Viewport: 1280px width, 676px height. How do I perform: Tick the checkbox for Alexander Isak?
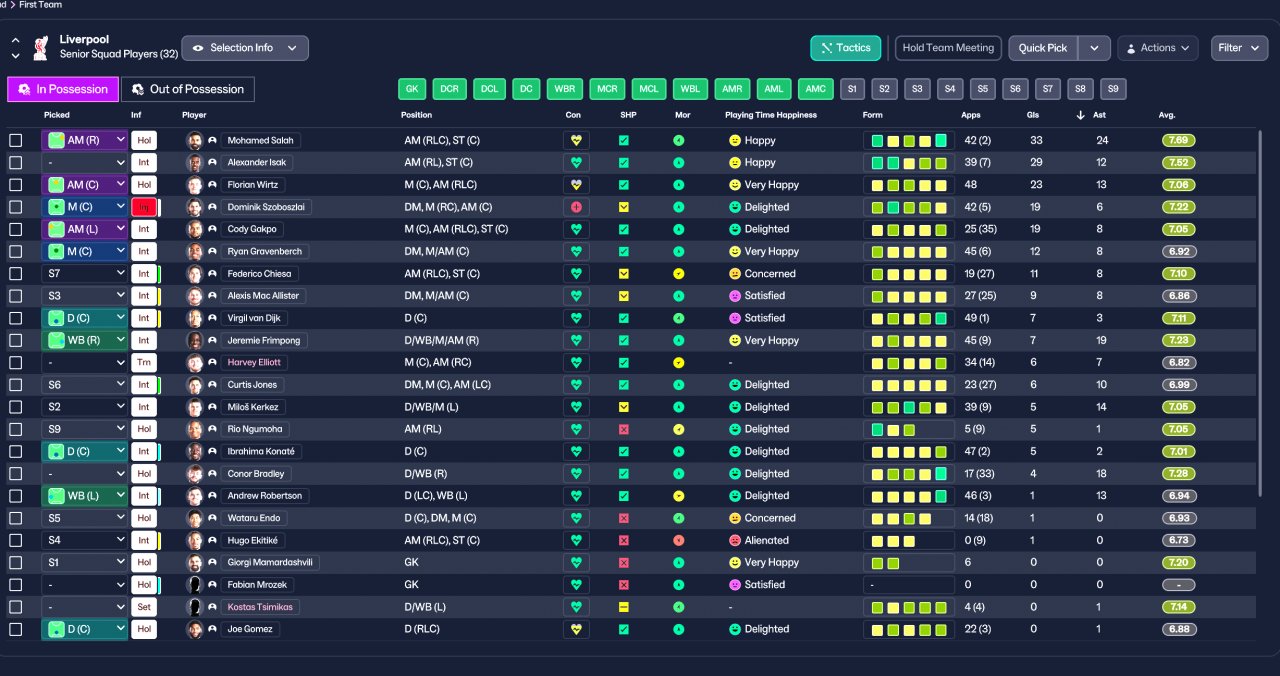[15, 163]
